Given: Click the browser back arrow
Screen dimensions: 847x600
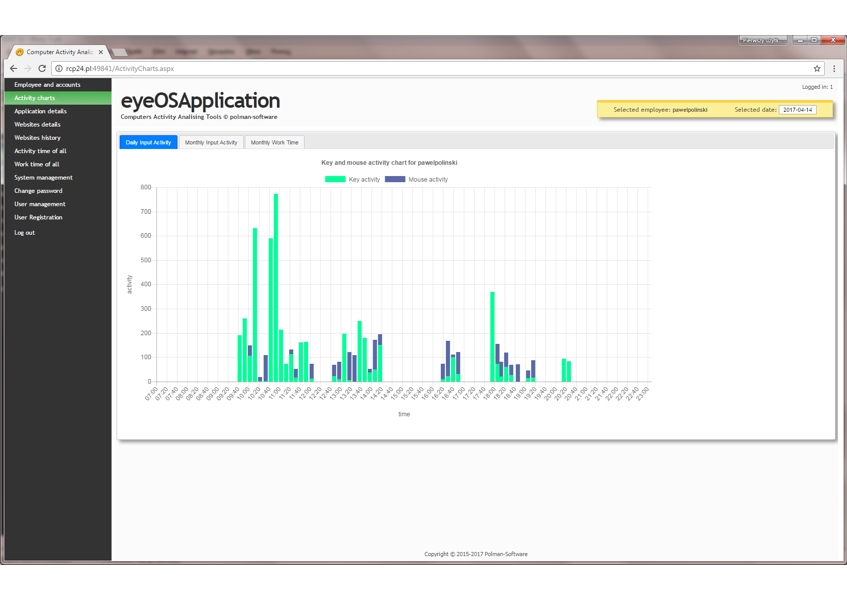Looking at the screenshot, I should [14, 69].
